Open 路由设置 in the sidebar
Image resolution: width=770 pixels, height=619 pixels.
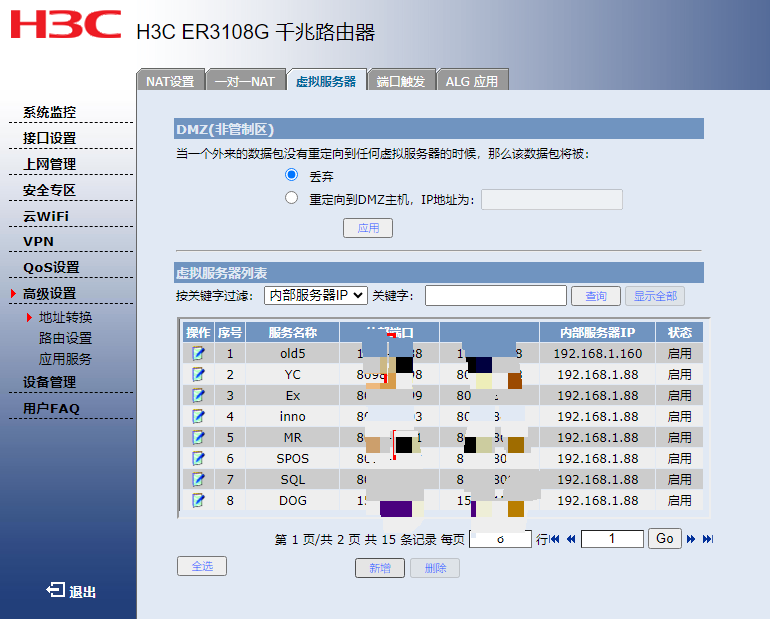(x=65, y=338)
